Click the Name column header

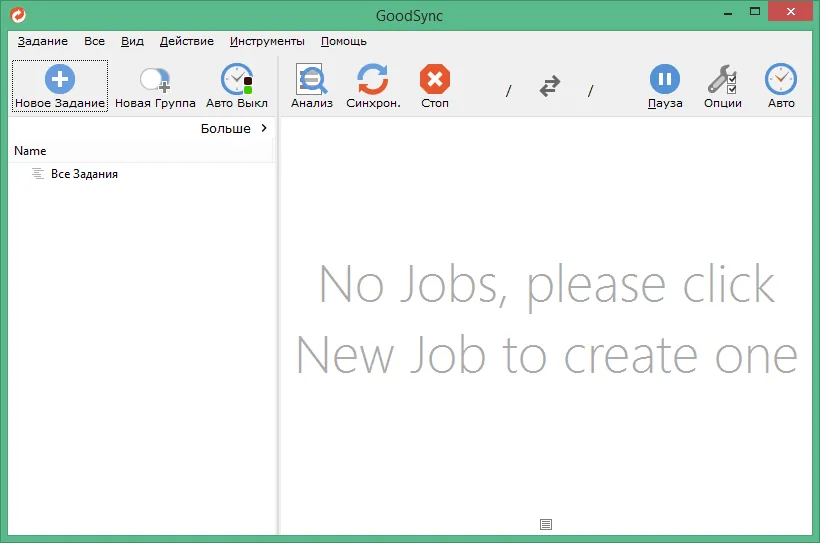point(141,151)
